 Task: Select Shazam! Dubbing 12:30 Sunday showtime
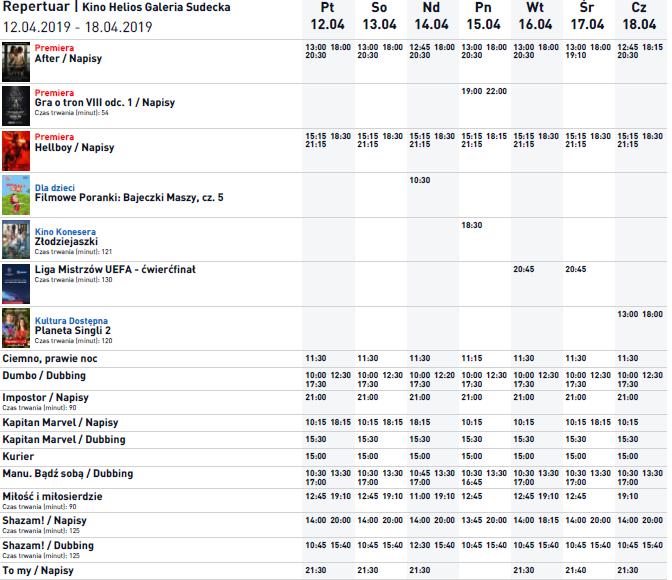[420, 545]
